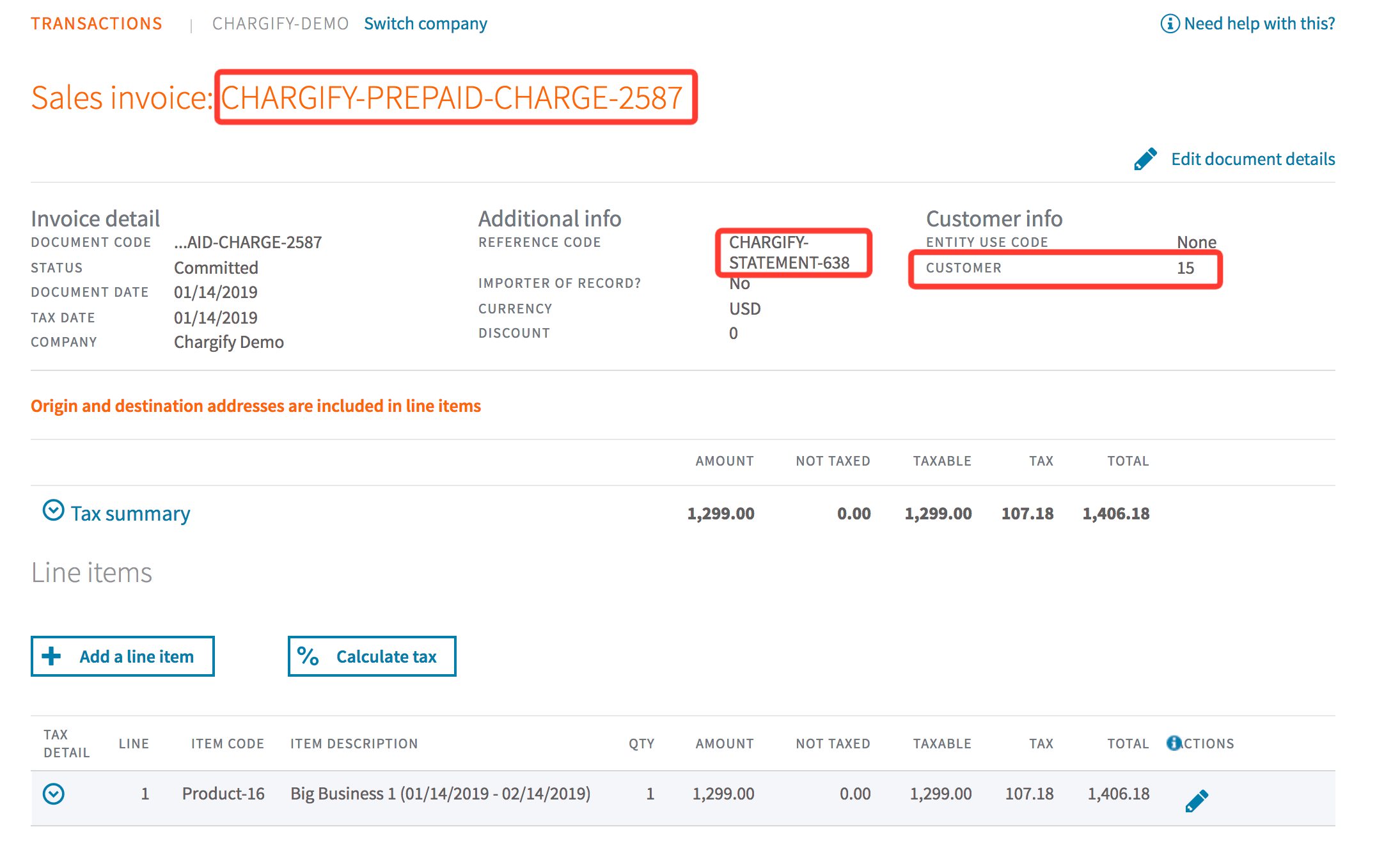Click the Calculate tax button

coord(372,656)
